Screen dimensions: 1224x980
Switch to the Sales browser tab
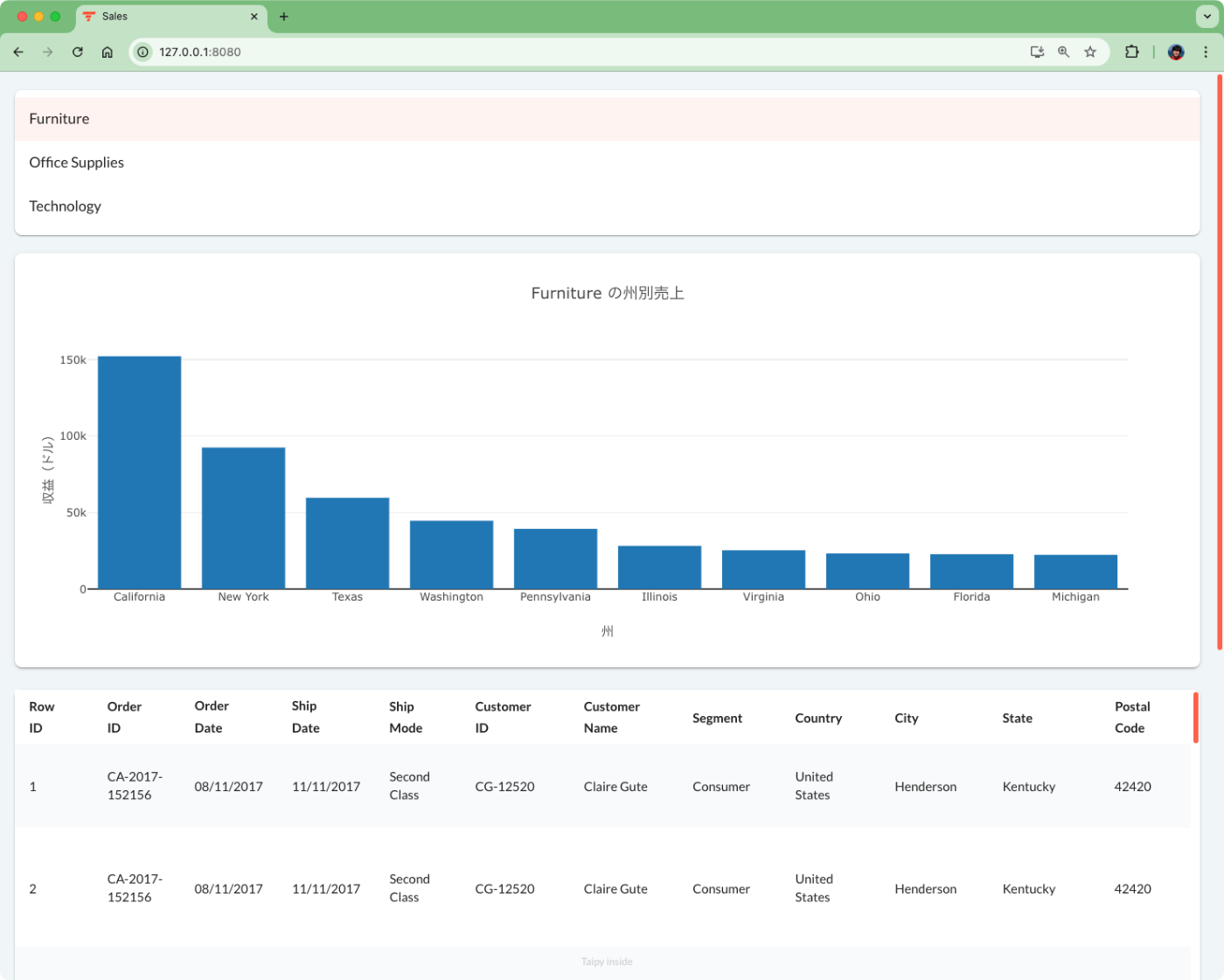(170, 17)
